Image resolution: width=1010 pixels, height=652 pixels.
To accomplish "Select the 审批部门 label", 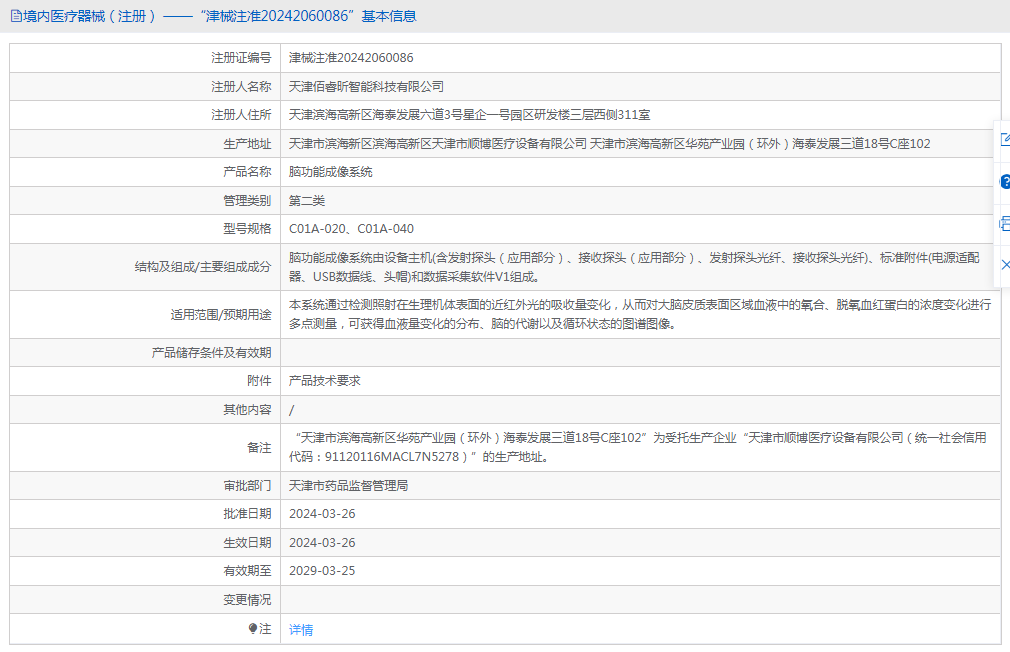I will click(247, 485).
